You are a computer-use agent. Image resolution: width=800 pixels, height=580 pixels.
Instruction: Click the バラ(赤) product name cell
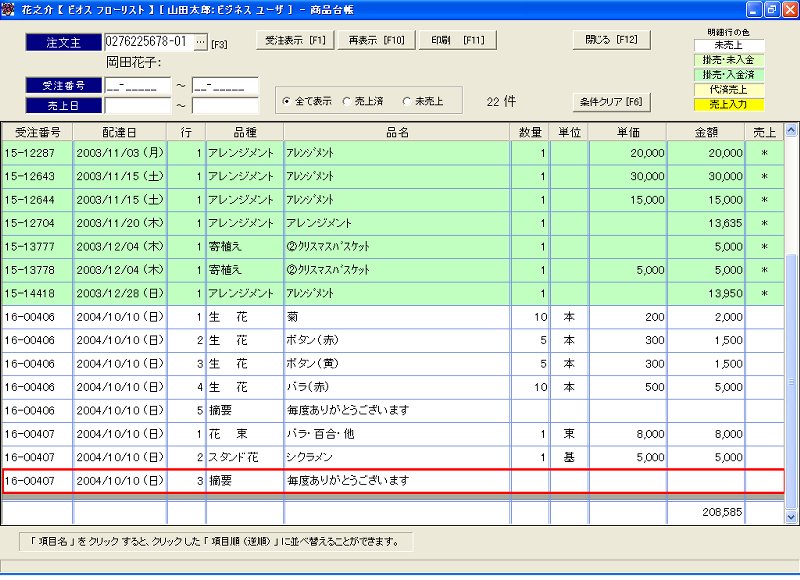point(397,387)
